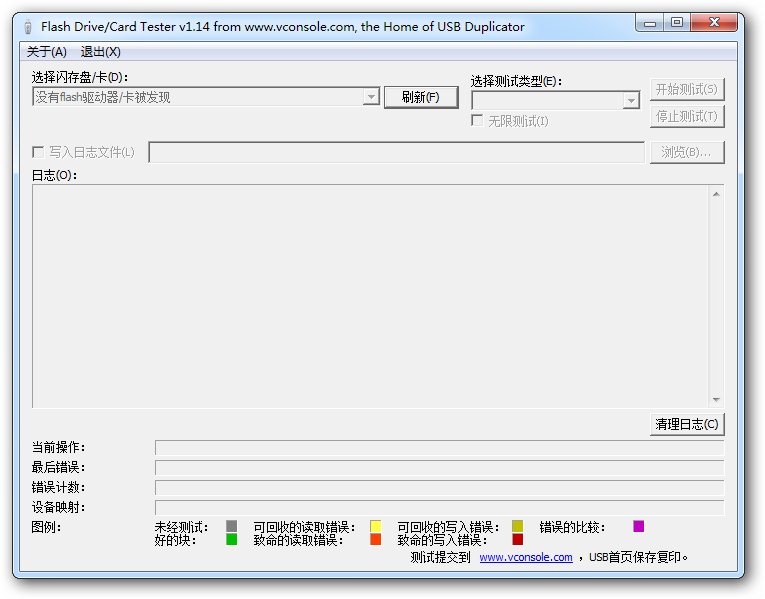
Task: Click the 清理日志(C) button
Action: (687, 424)
